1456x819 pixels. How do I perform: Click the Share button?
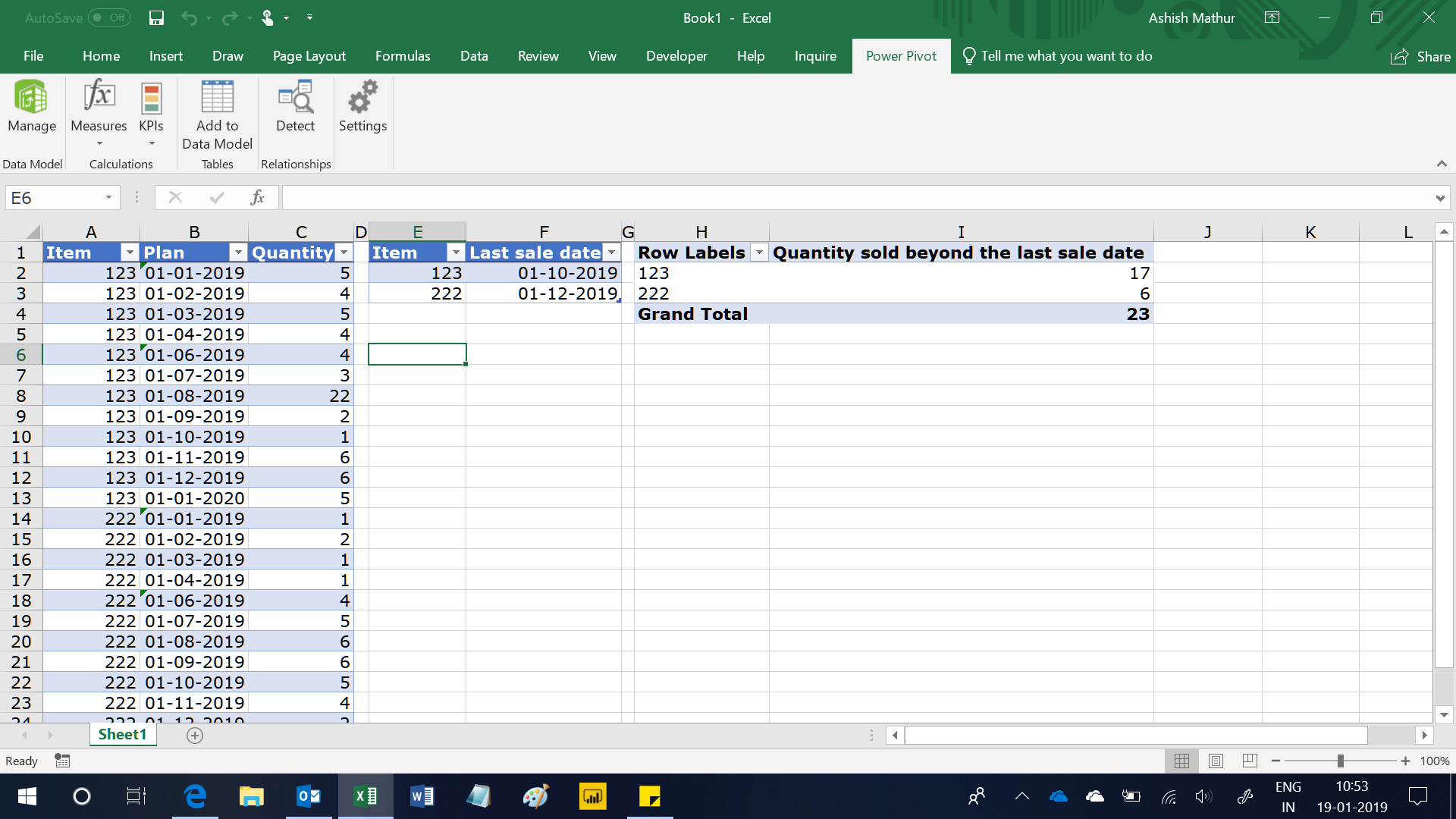tap(1420, 56)
